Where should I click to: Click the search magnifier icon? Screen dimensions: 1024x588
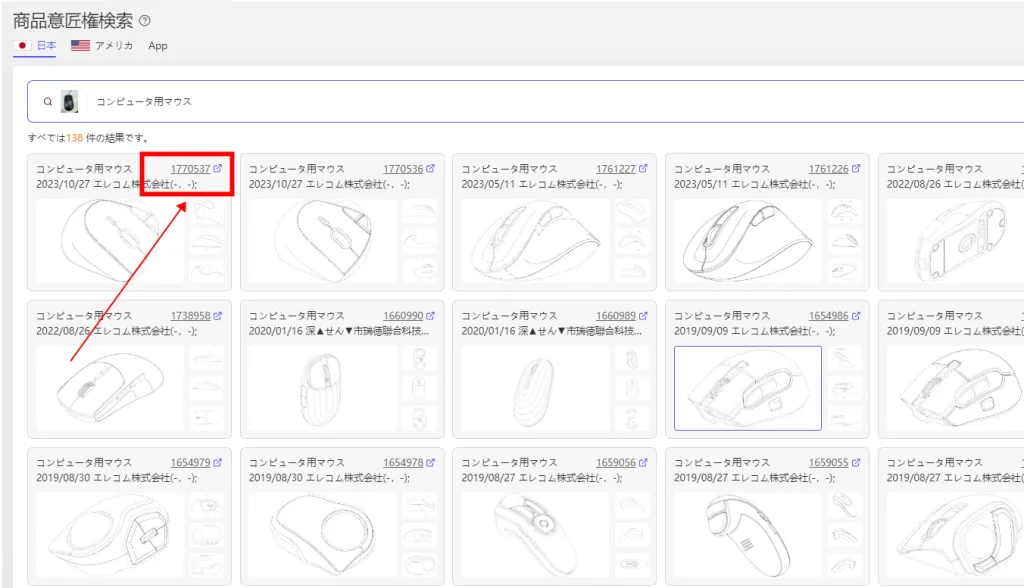tap(48, 101)
